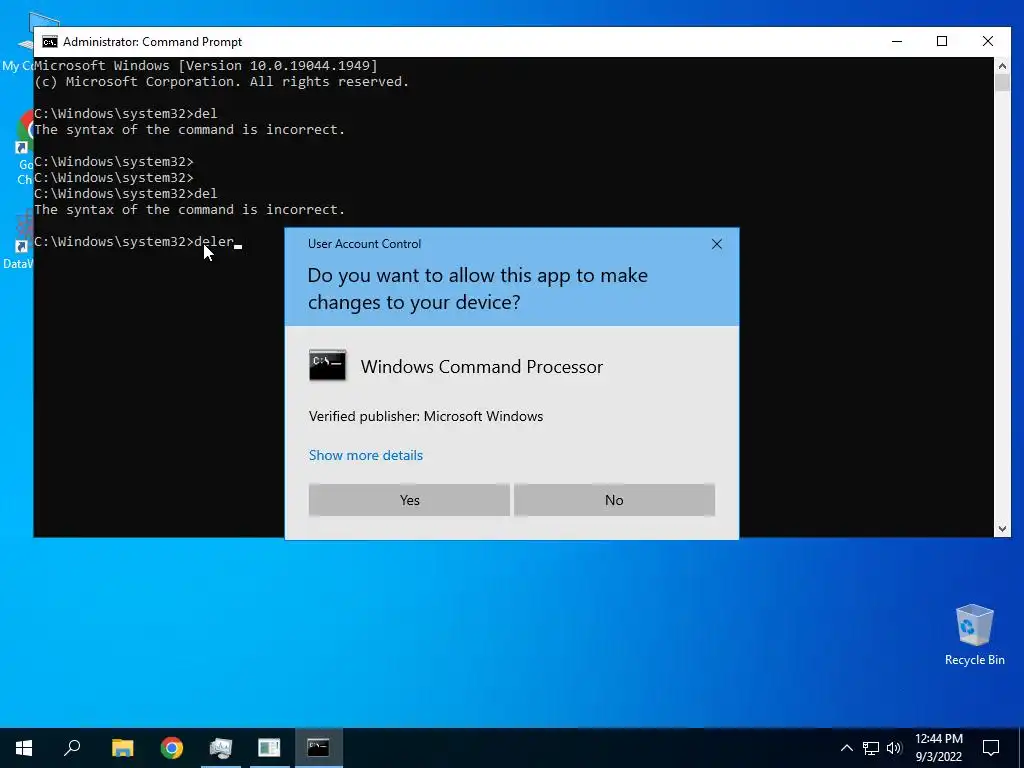This screenshot has width=1024, height=768.
Task: Click the Microsoft Windows version line
Action: 206,65
